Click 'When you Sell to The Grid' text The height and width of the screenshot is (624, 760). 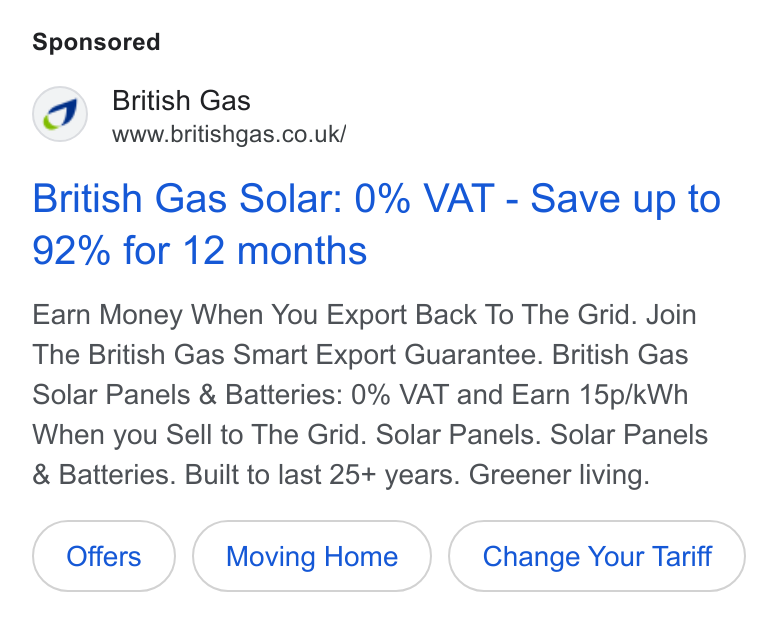click(x=200, y=434)
